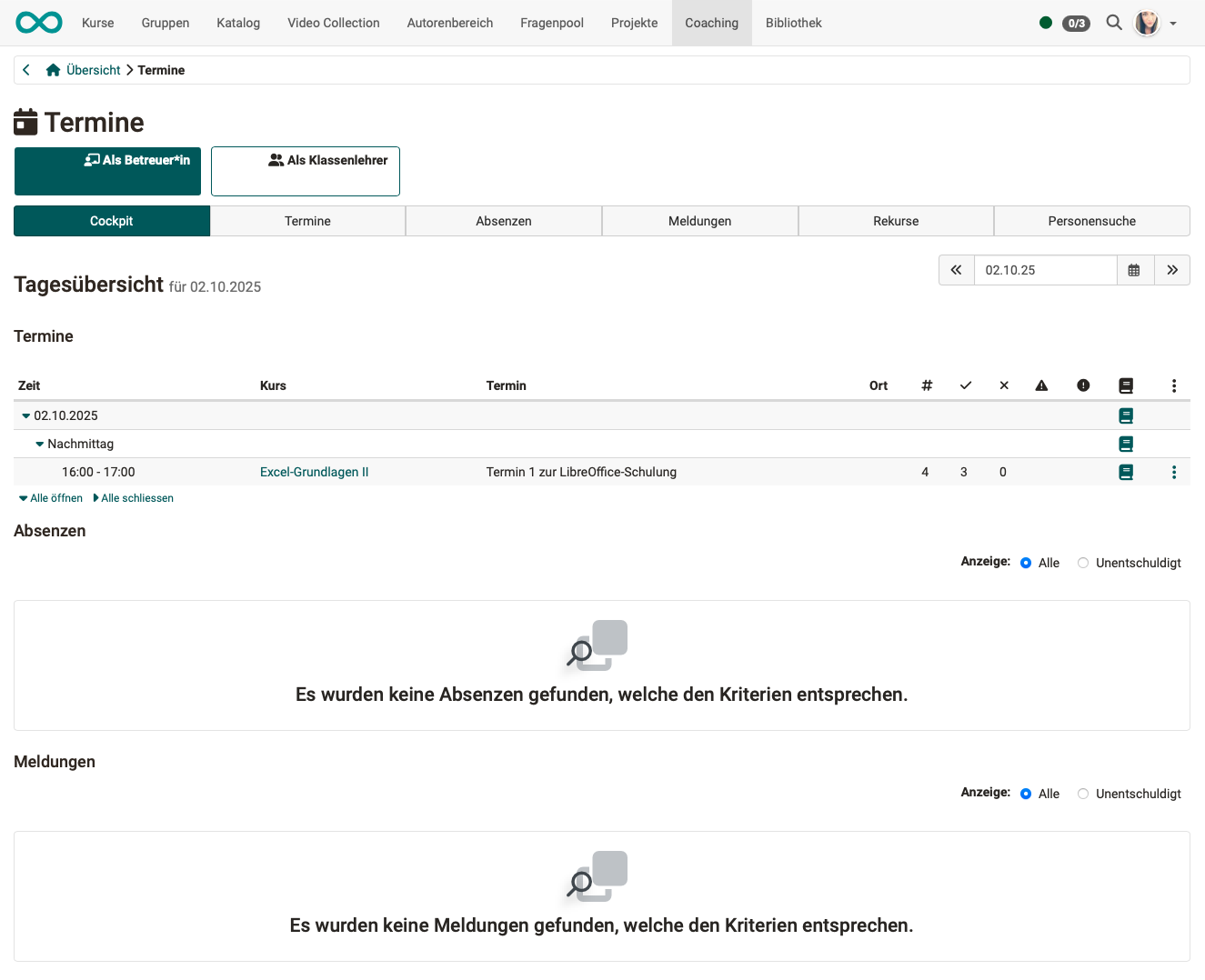Open the logbook icon in Nachmittag row
Screen dimensions: 1205x980
[1126, 444]
